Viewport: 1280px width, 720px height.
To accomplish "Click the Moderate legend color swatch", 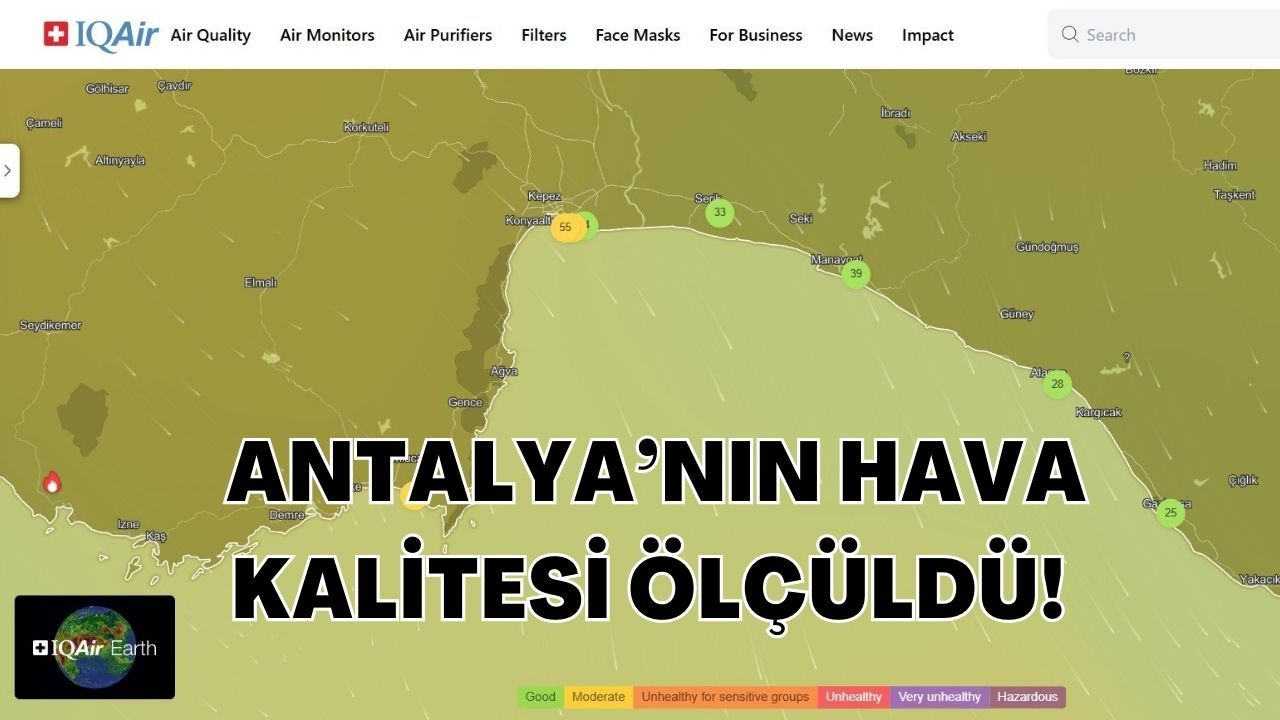I will coord(598,697).
